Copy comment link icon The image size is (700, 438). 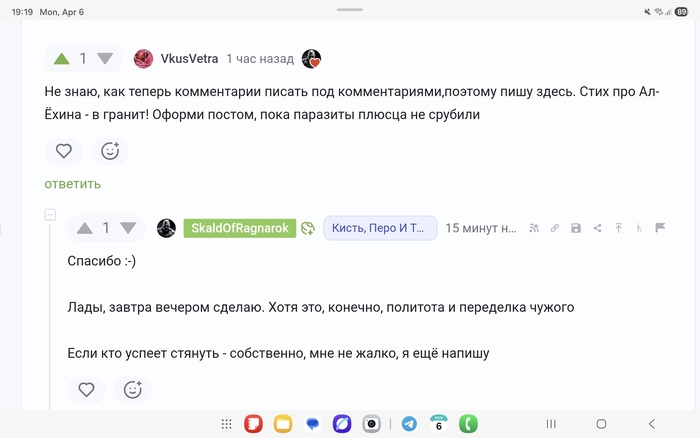tap(554, 228)
